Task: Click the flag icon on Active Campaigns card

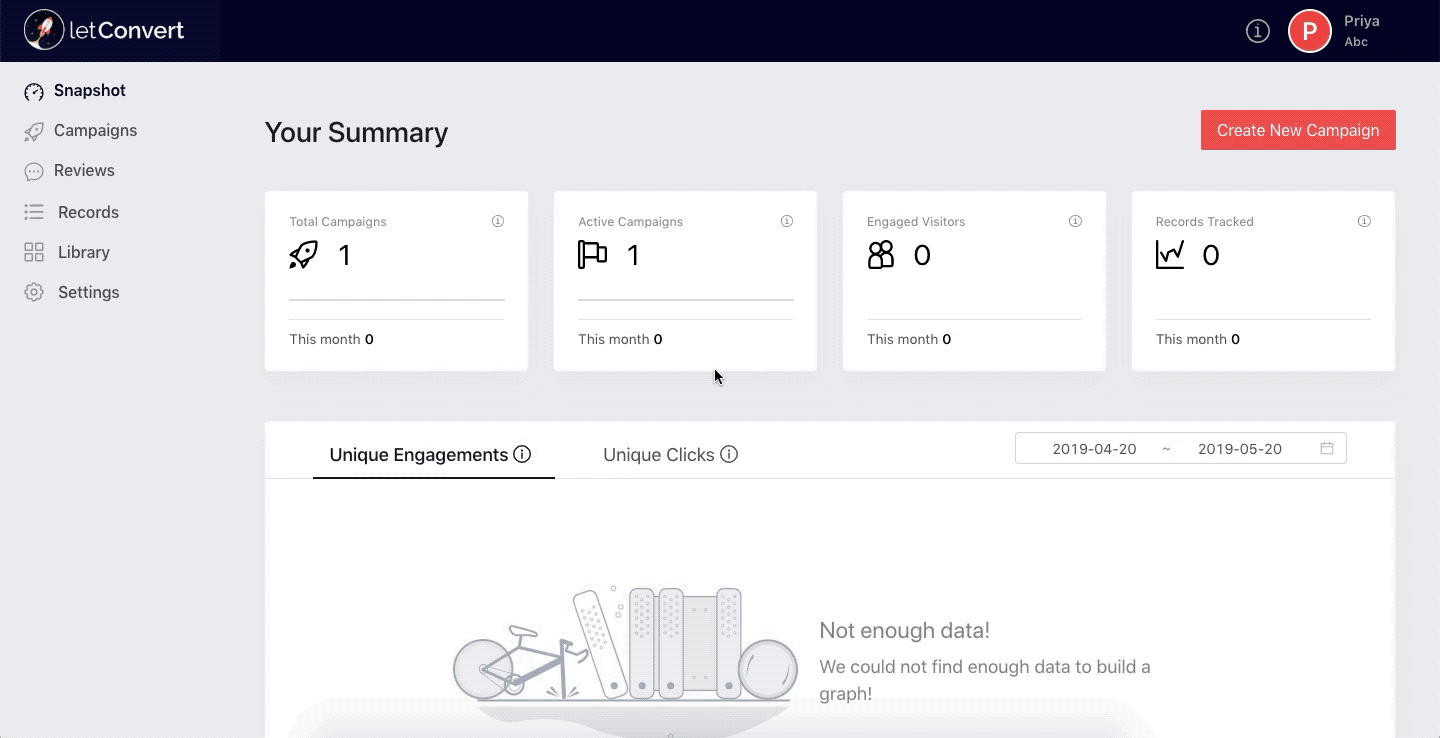Action: tap(592, 255)
